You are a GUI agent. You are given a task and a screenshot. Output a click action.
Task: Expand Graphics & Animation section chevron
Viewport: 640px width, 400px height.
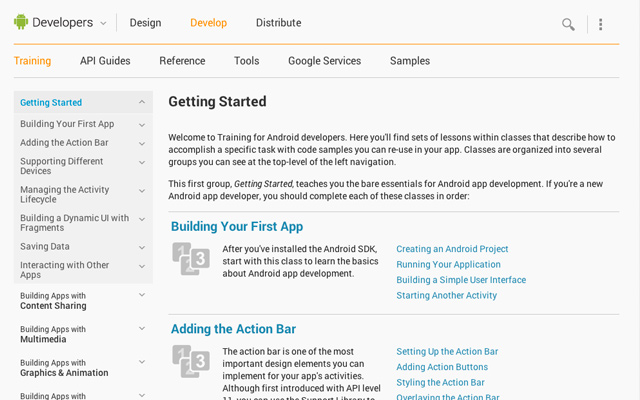point(142,362)
